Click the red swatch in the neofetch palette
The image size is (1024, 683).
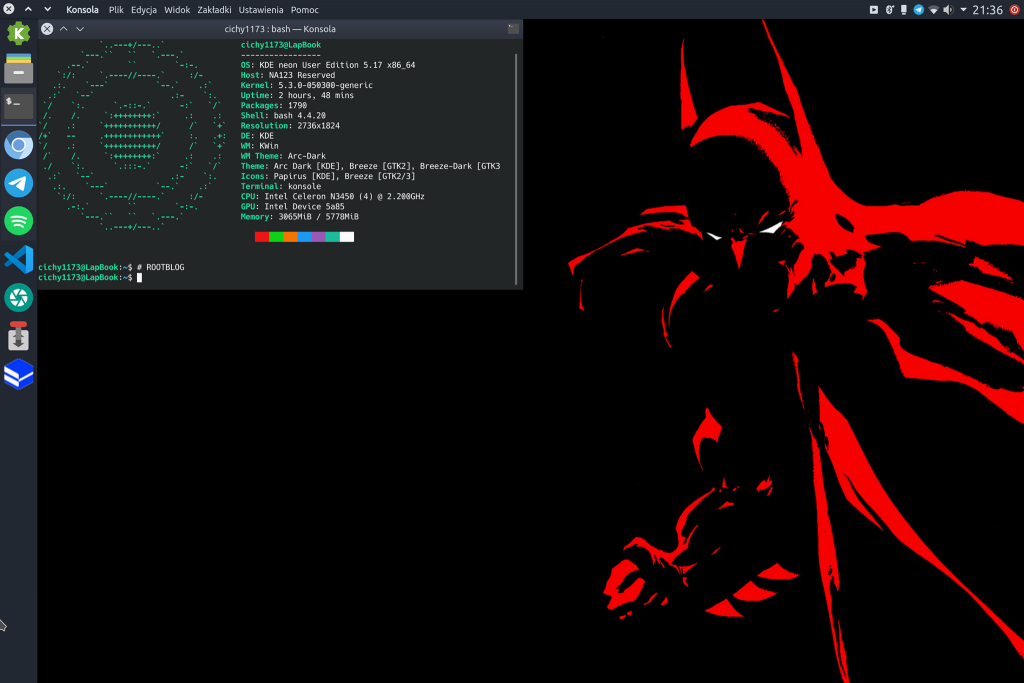(261, 236)
